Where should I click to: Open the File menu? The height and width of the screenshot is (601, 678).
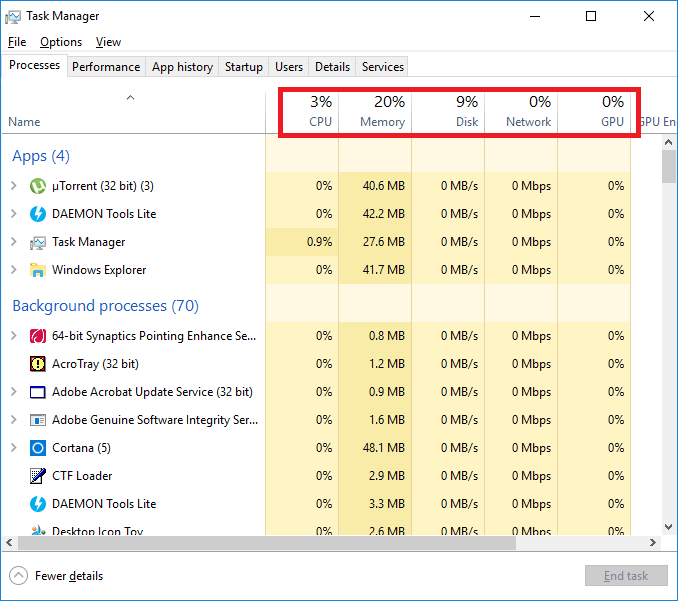click(17, 42)
